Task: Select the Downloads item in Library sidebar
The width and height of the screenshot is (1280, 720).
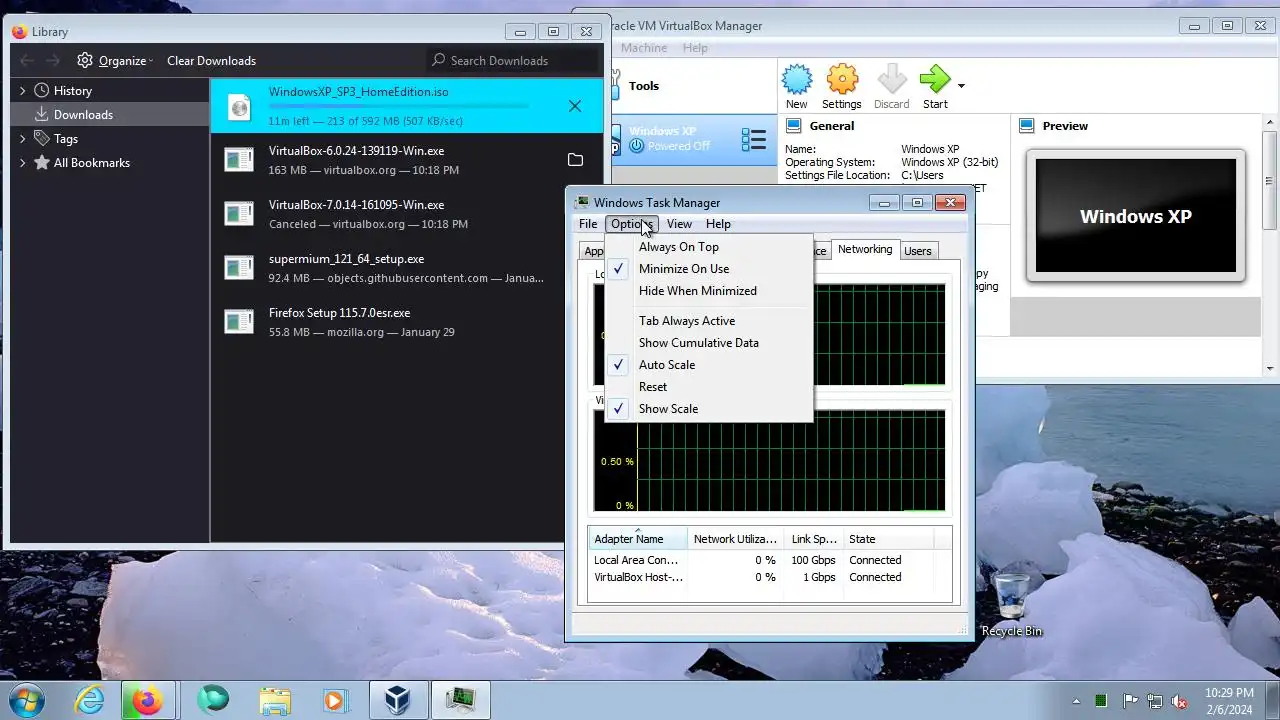Action: pyautogui.click(x=110, y=115)
